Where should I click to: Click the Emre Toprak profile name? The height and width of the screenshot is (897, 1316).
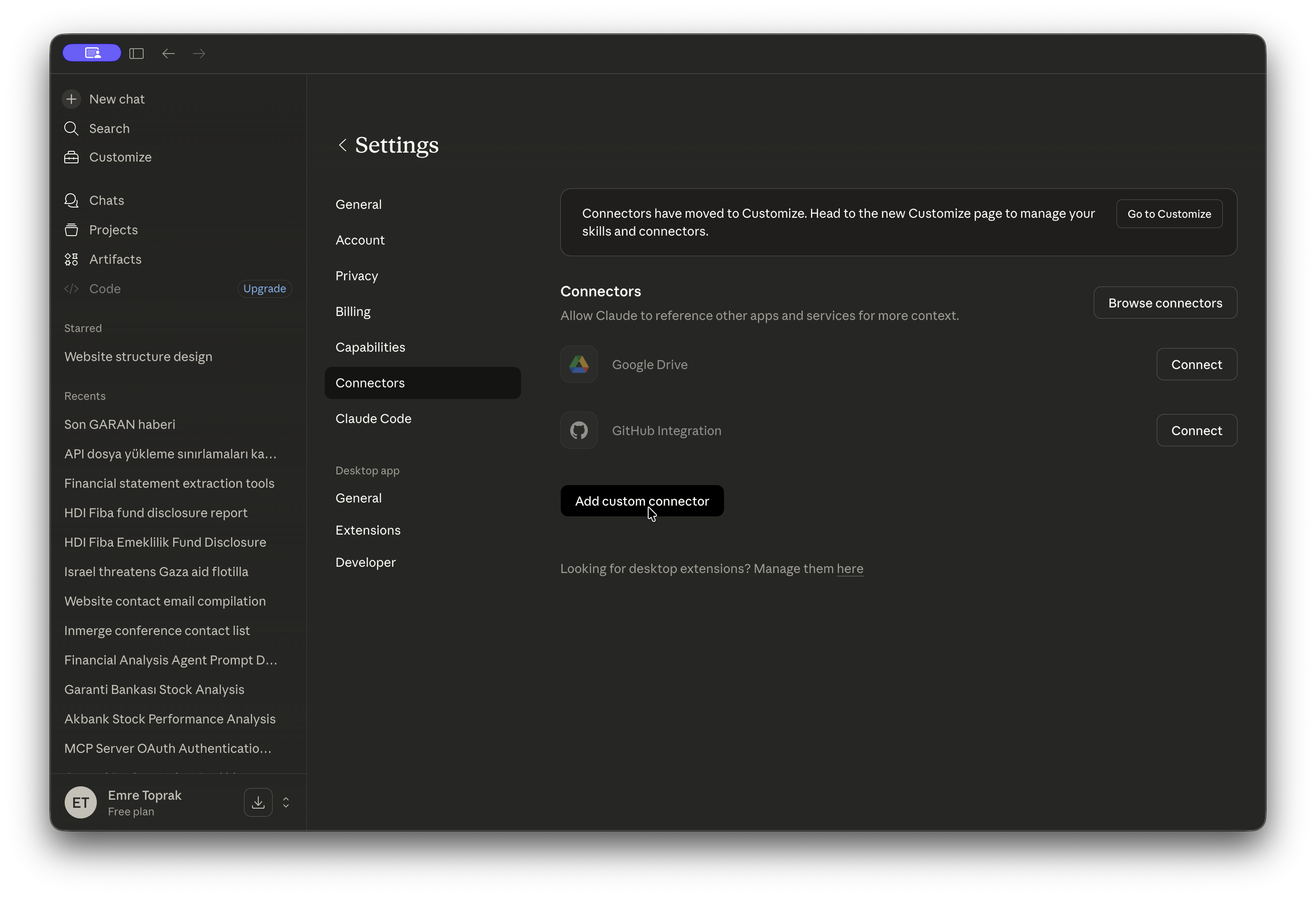[x=145, y=796]
